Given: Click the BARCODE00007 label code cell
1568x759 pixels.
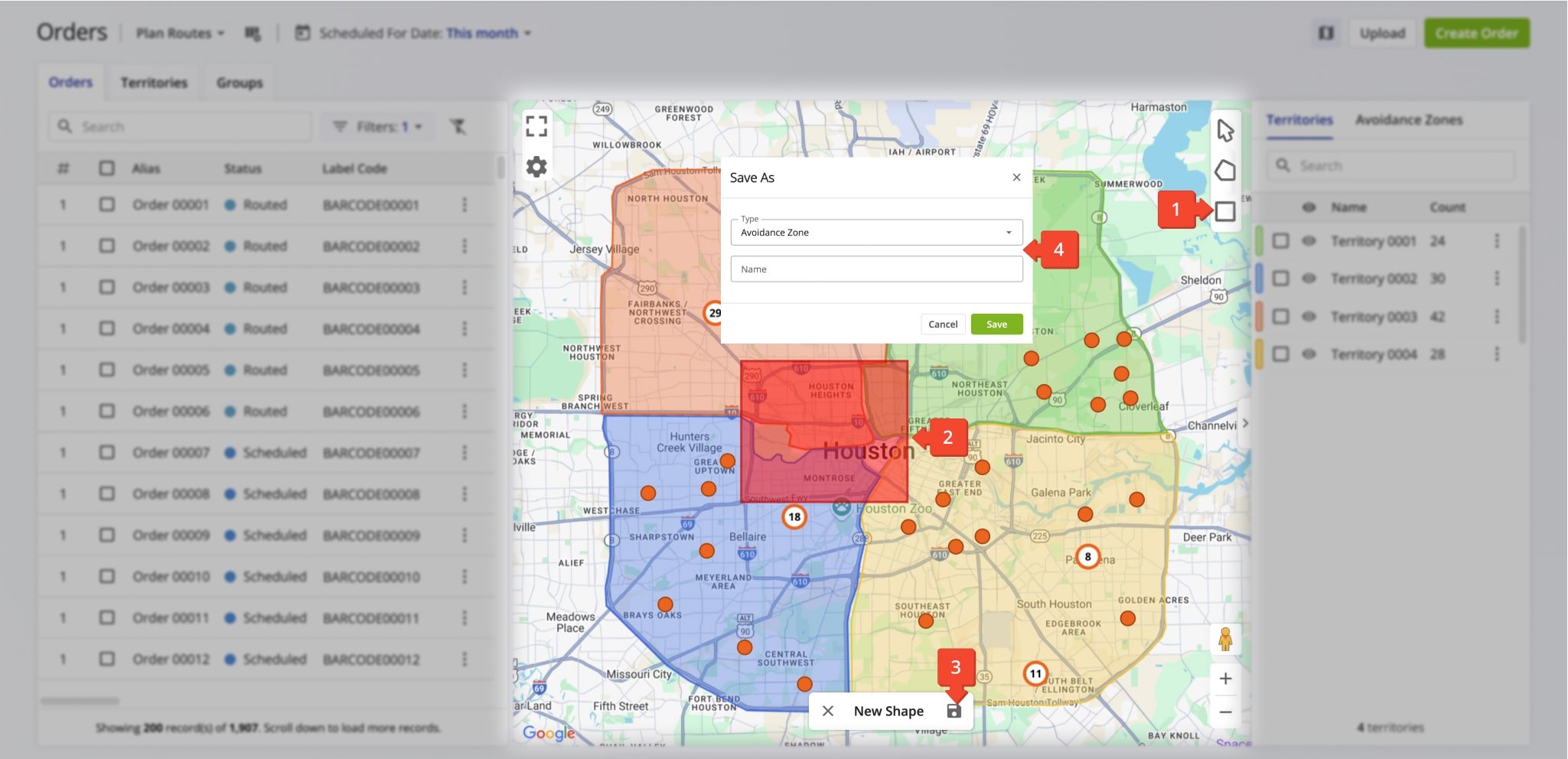Looking at the screenshot, I should tap(371, 453).
